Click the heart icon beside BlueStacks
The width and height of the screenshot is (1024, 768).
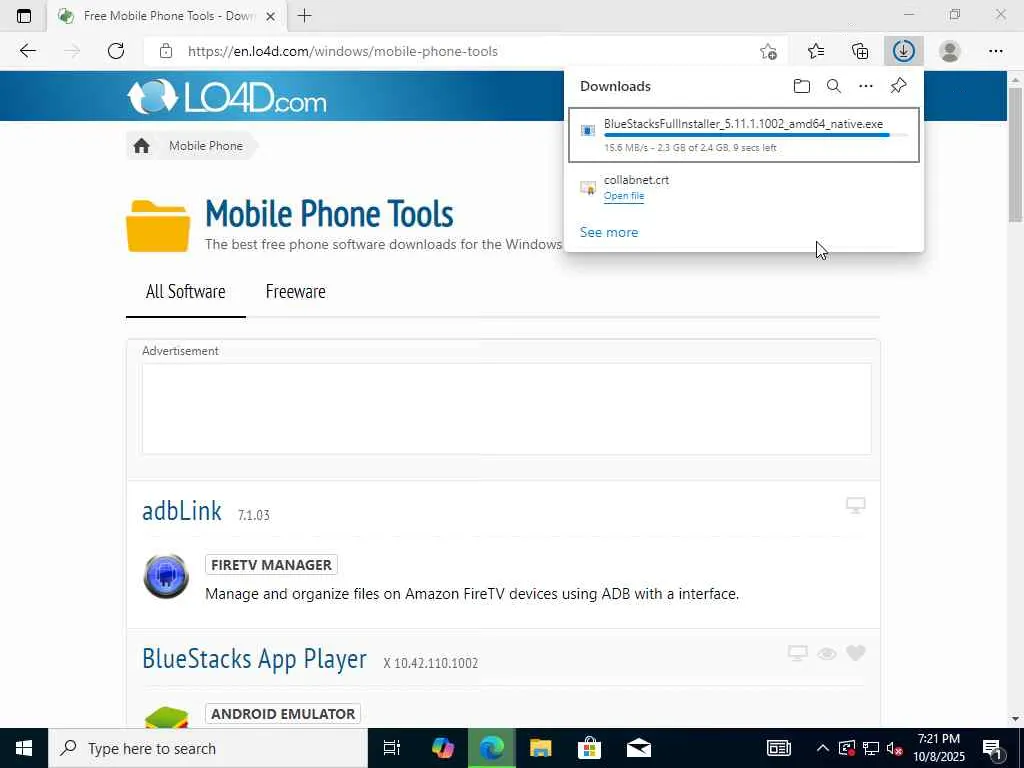pyautogui.click(x=856, y=653)
